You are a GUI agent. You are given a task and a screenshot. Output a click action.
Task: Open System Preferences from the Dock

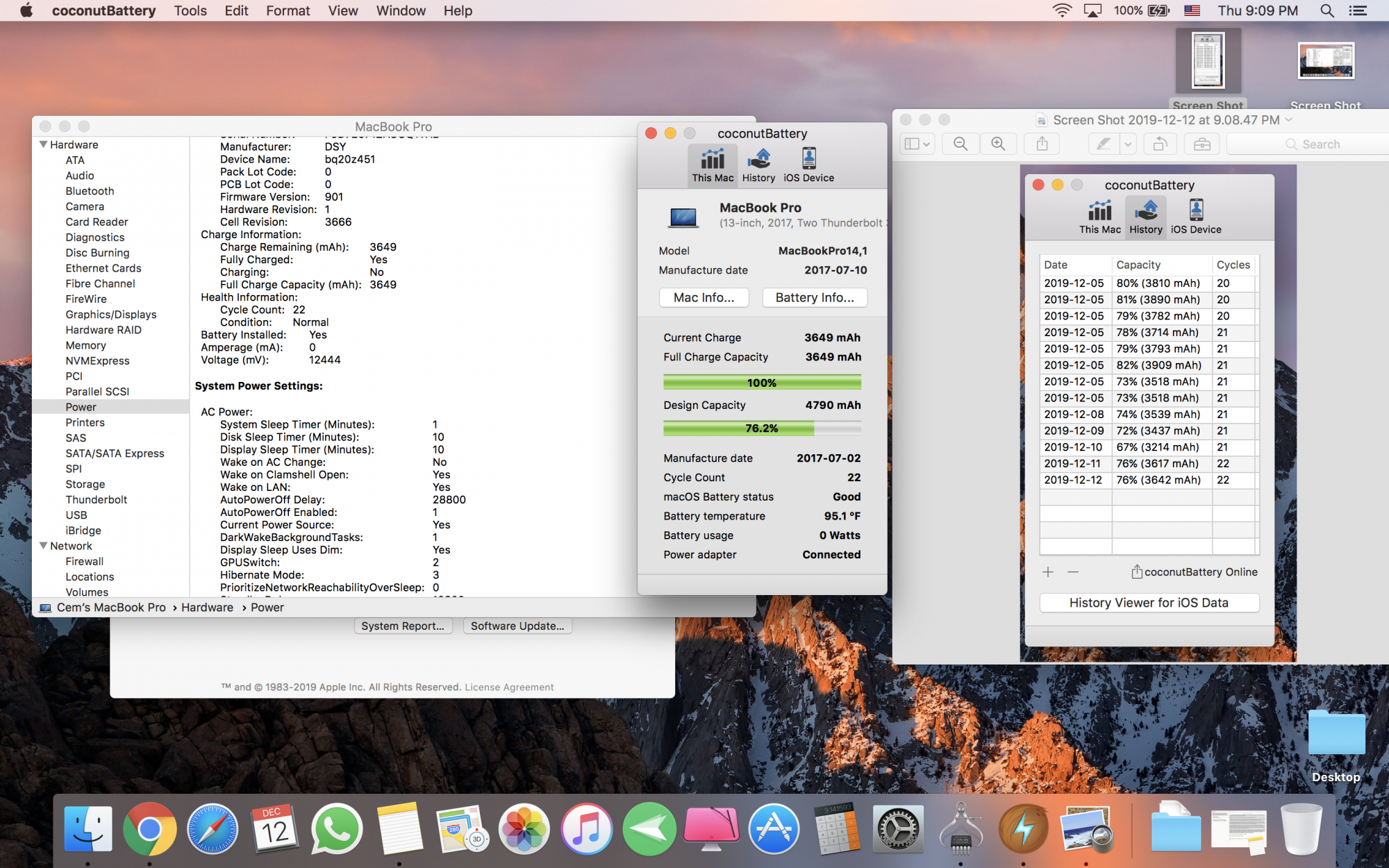[898, 829]
